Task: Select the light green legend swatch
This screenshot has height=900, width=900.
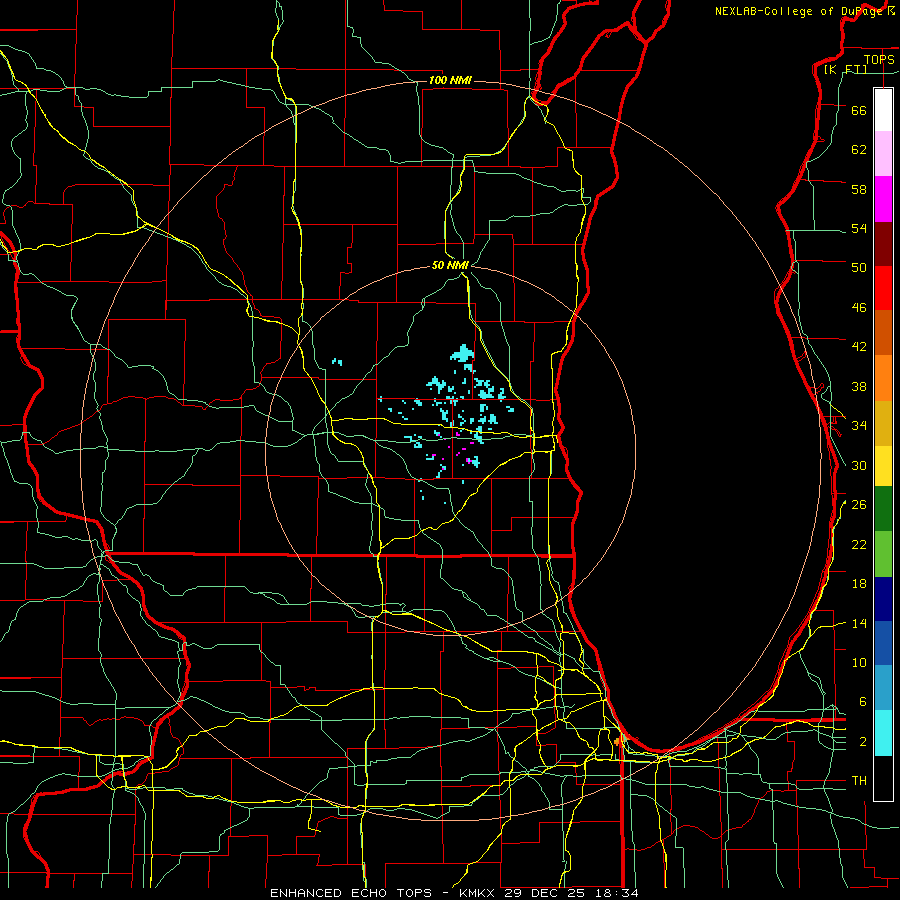Action: tap(883, 554)
